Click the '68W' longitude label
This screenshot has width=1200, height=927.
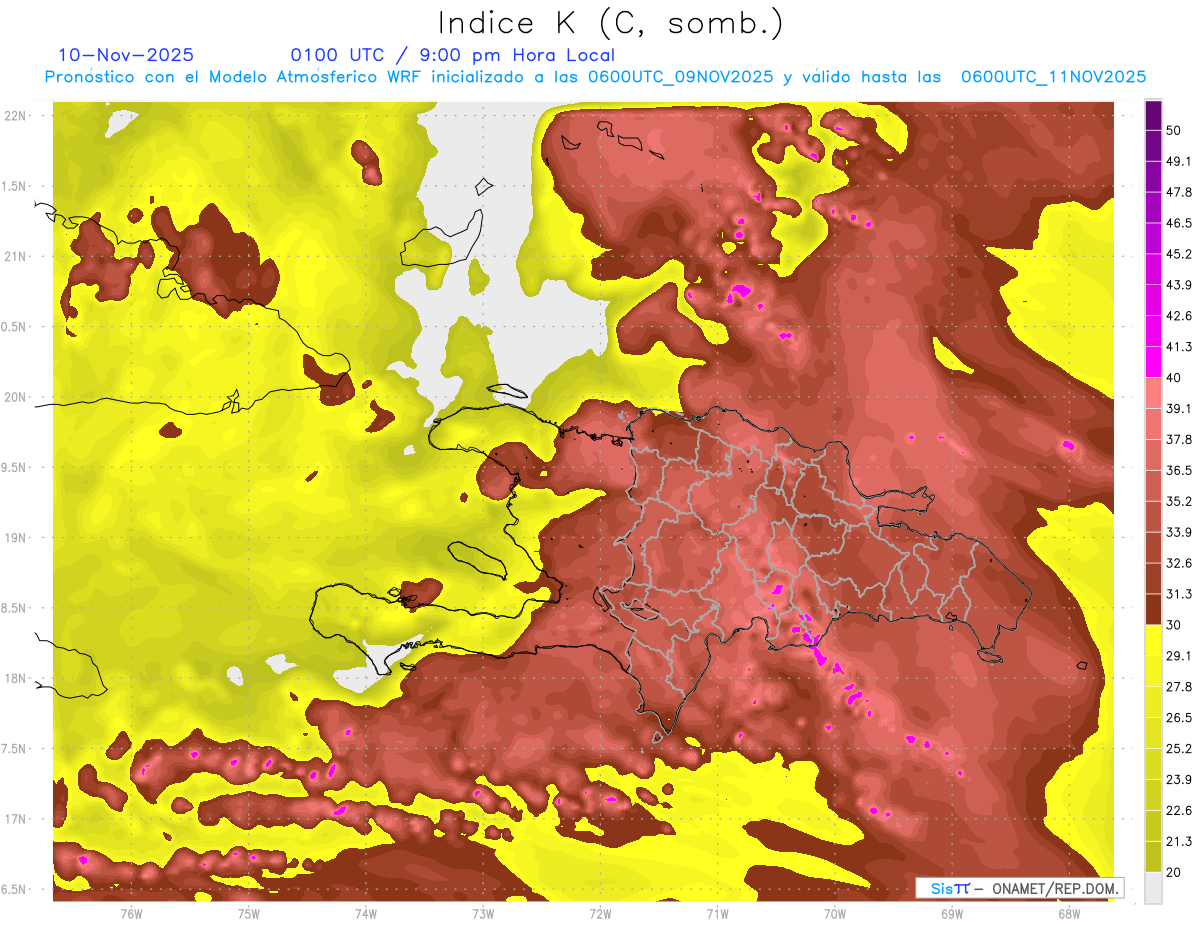pos(1069,914)
